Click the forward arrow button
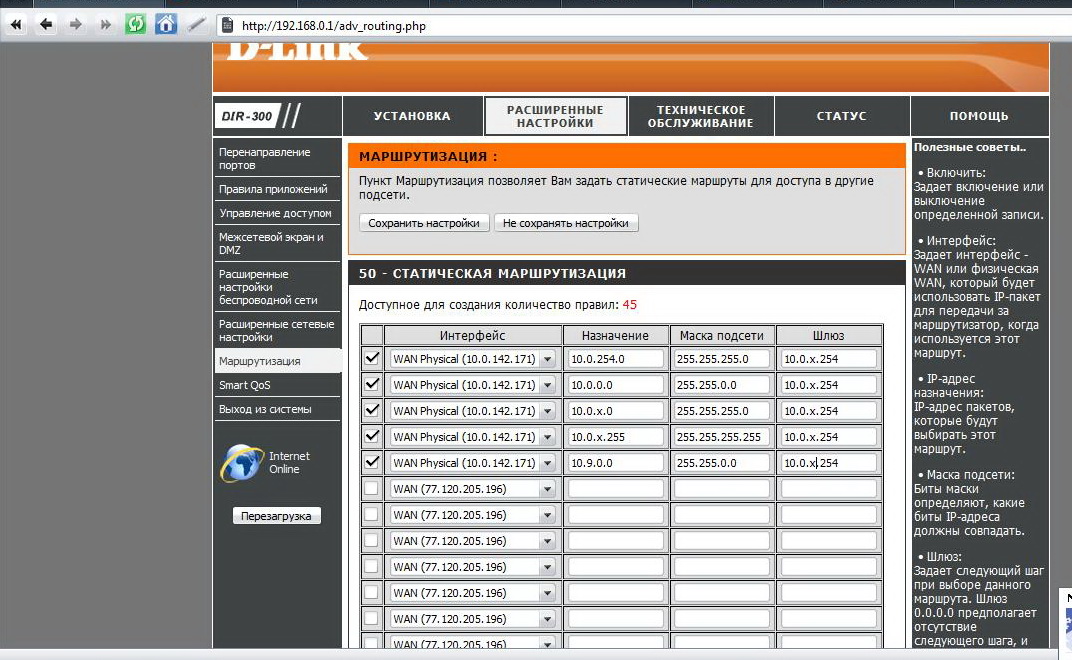The image size is (1072, 660). [x=75, y=25]
